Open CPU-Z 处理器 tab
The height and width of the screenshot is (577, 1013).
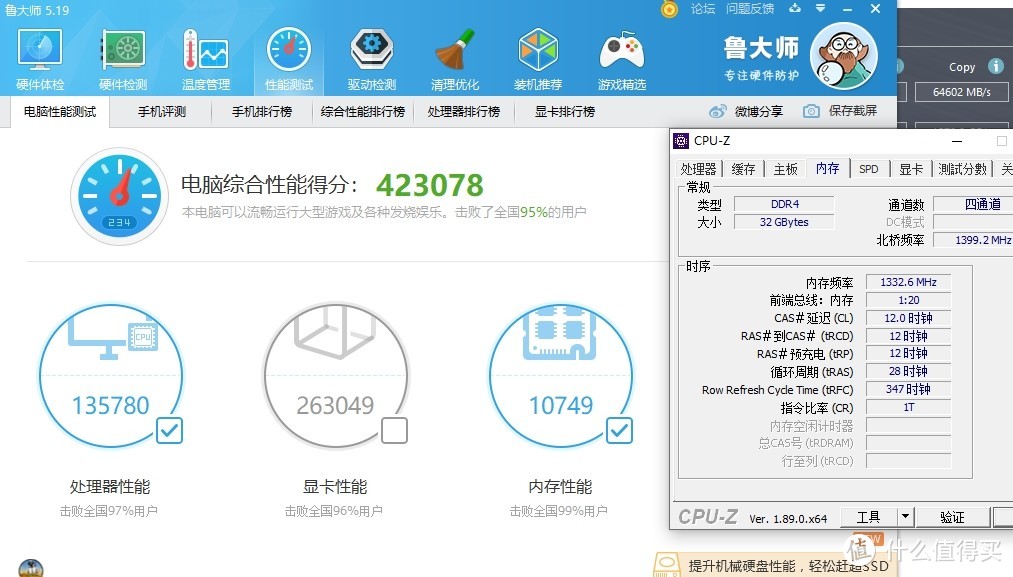tap(698, 169)
